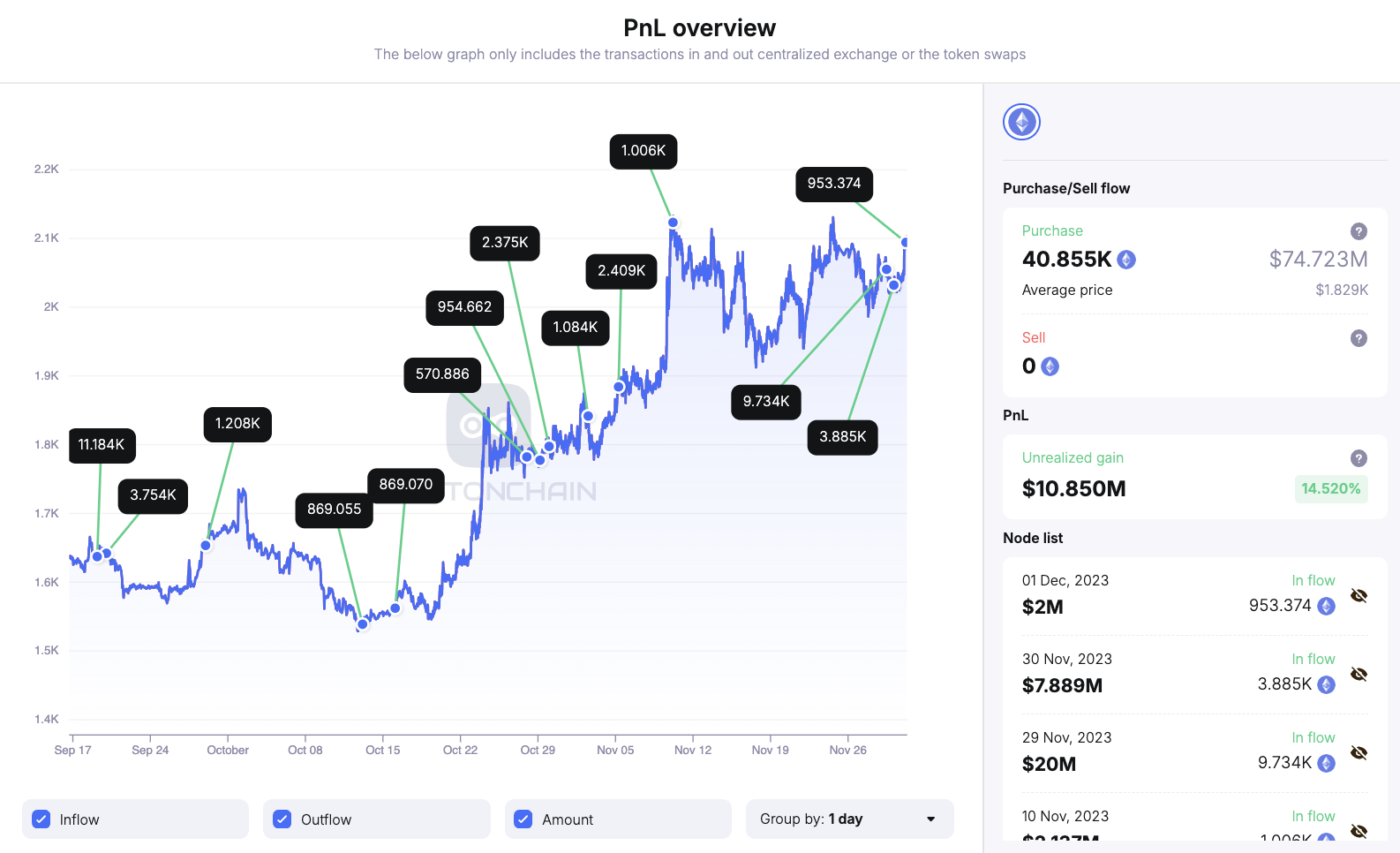The height and width of the screenshot is (853, 1400).
Task: Uncheck the Outflow checkbox
Action: click(282, 819)
